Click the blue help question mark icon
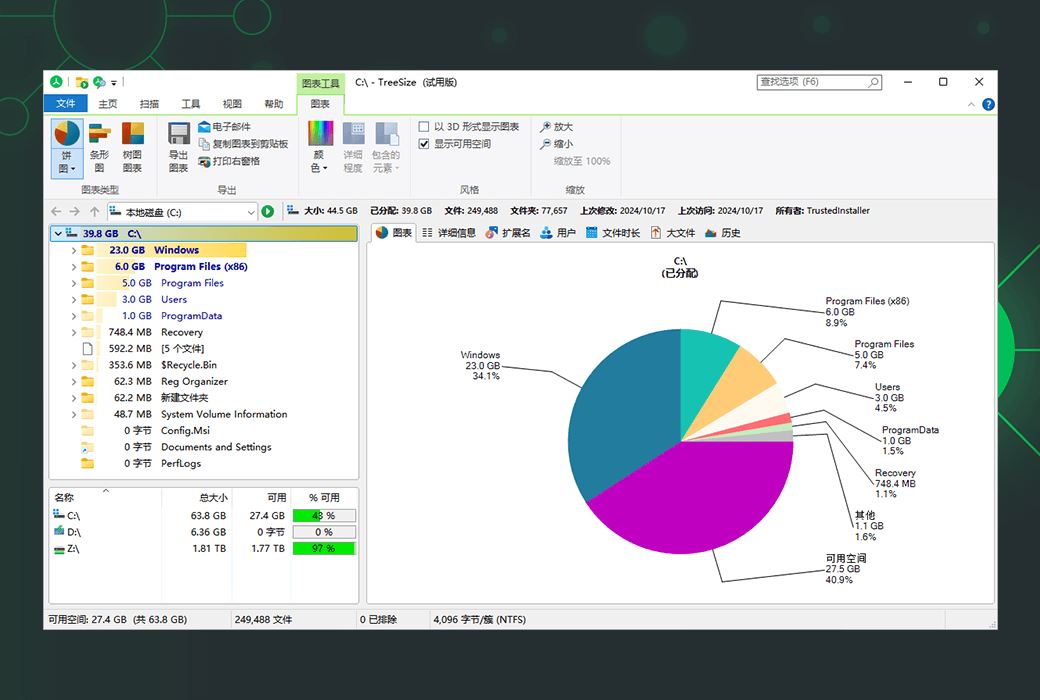1040x700 pixels. tap(988, 104)
